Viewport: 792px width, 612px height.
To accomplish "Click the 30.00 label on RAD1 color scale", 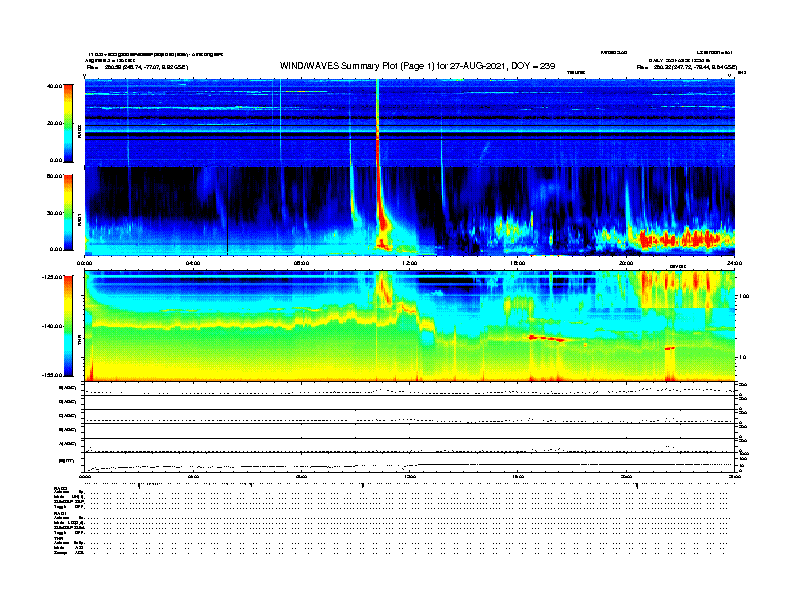I will coord(54,213).
